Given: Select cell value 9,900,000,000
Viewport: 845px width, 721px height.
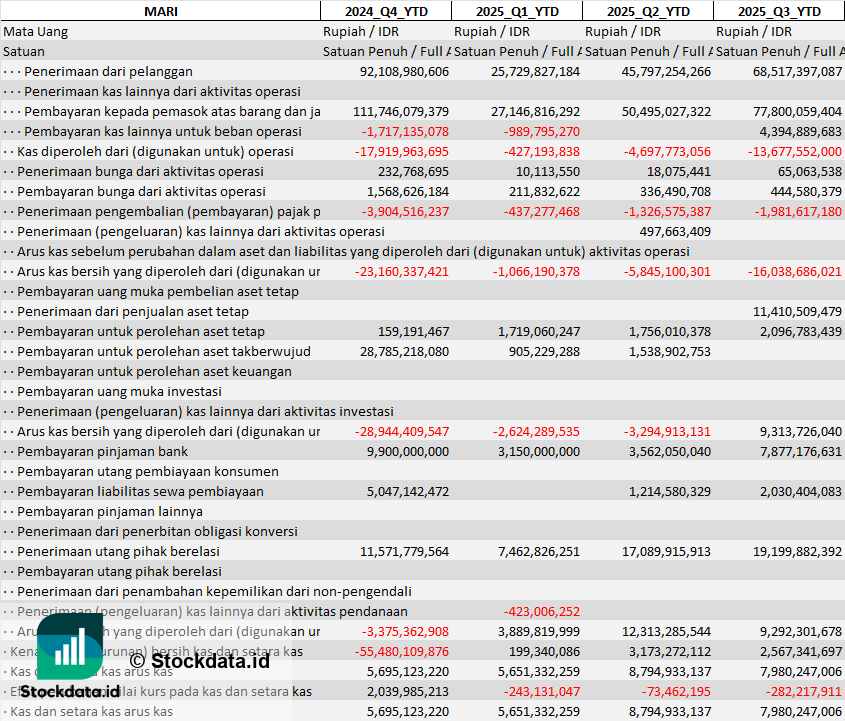Looking at the screenshot, I should (408, 451).
